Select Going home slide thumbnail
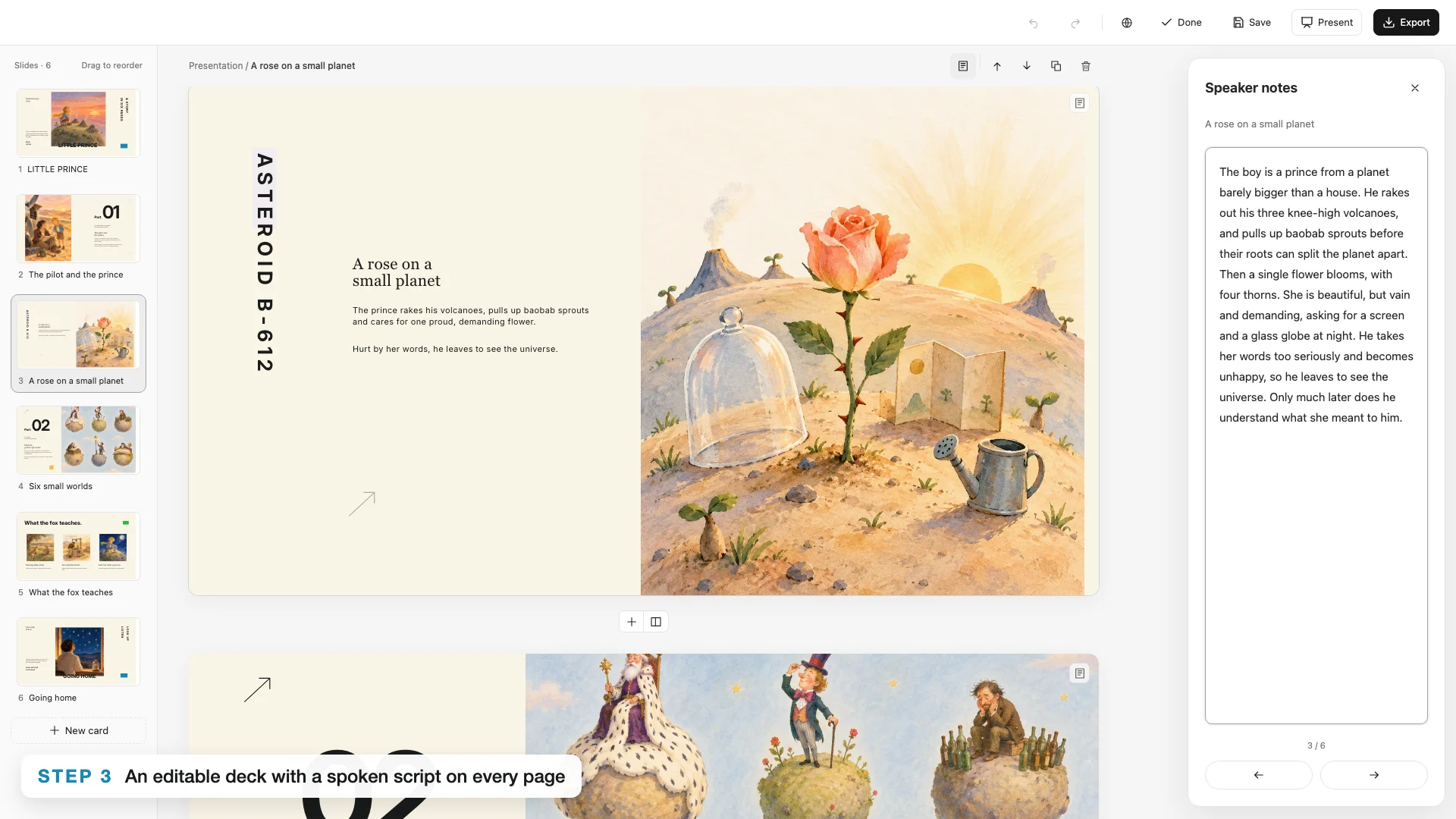Viewport: 1456px width, 819px height. [x=79, y=651]
